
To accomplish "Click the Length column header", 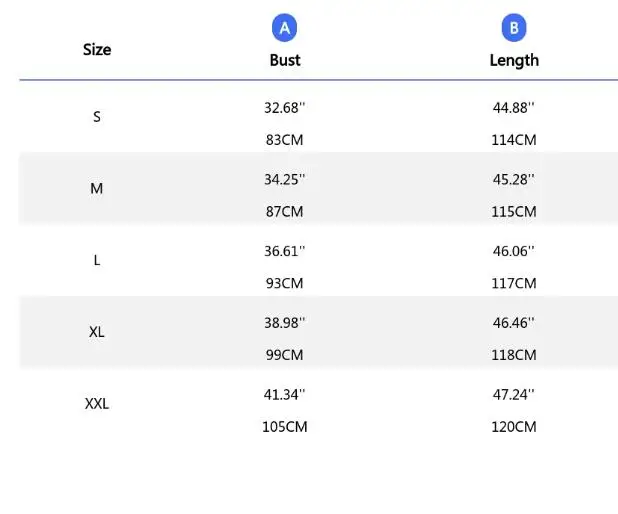I will [514, 60].
